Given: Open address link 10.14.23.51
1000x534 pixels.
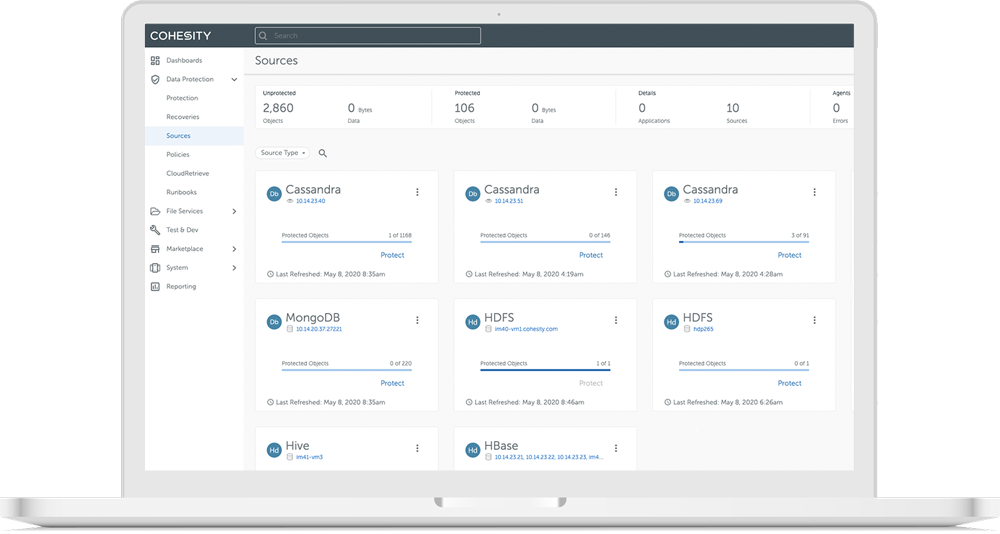Looking at the screenshot, I should [x=509, y=201].
